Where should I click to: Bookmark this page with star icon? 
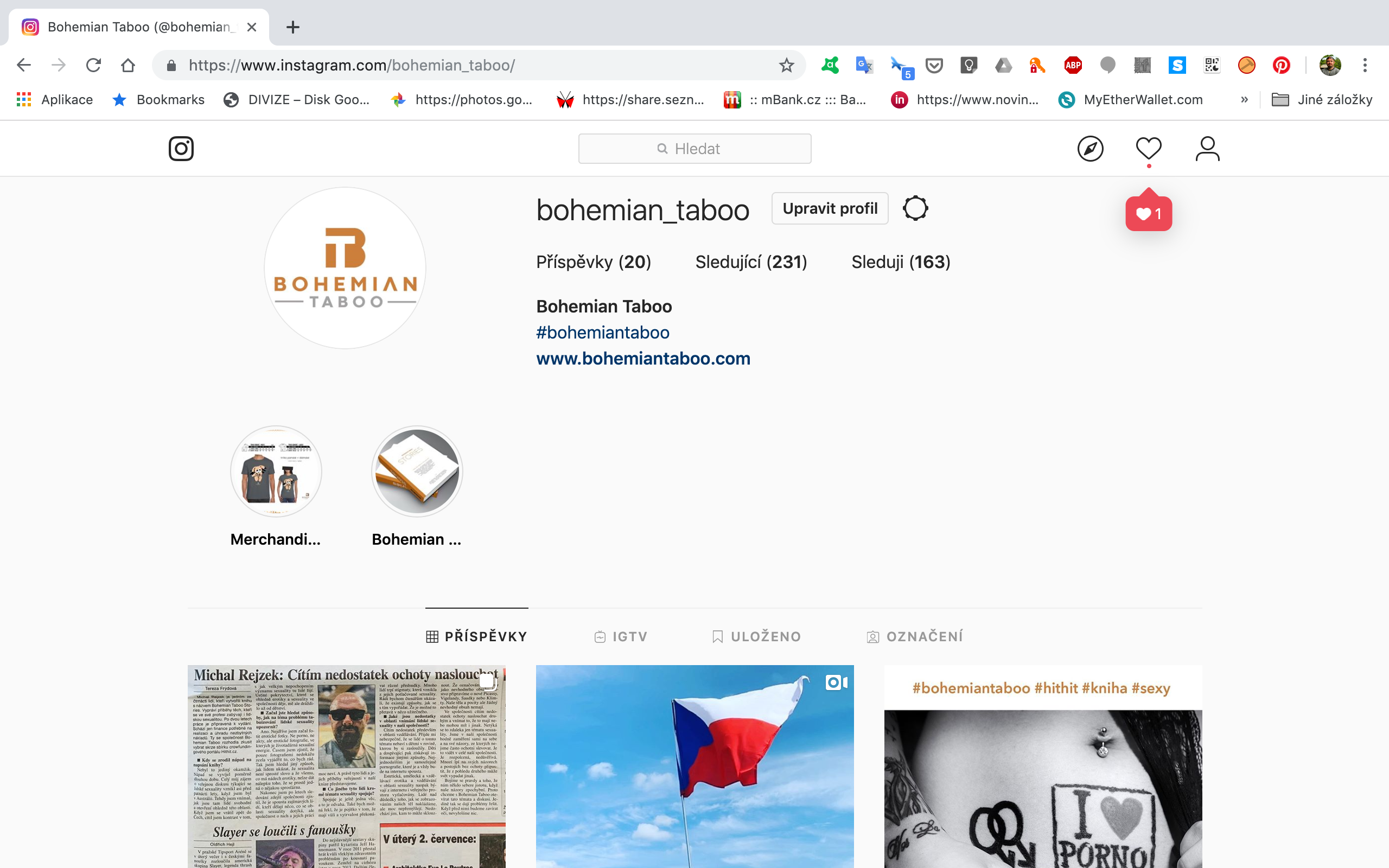click(786, 66)
